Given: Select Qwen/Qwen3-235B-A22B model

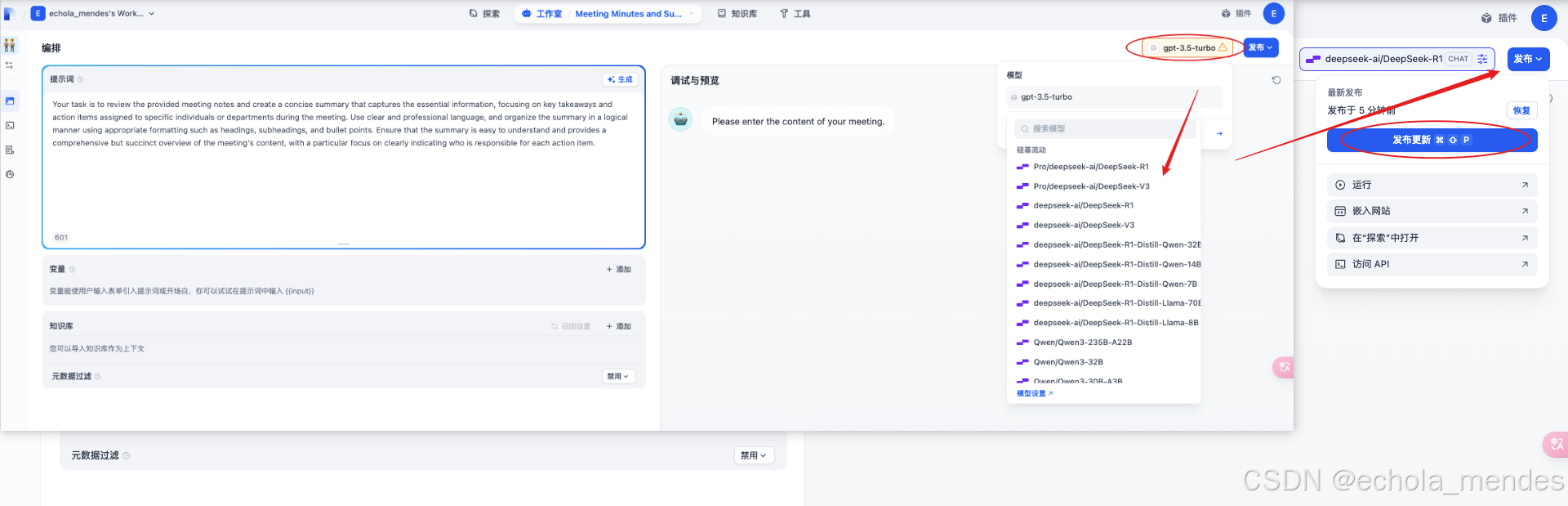Looking at the screenshot, I should (x=1105, y=343).
